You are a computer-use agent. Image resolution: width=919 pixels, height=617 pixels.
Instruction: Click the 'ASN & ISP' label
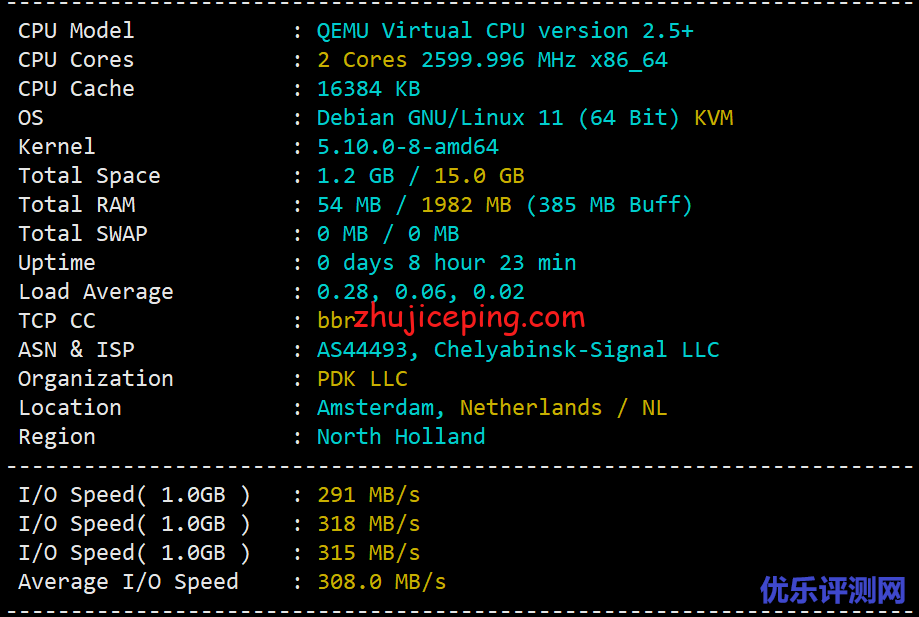tap(76, 350)
